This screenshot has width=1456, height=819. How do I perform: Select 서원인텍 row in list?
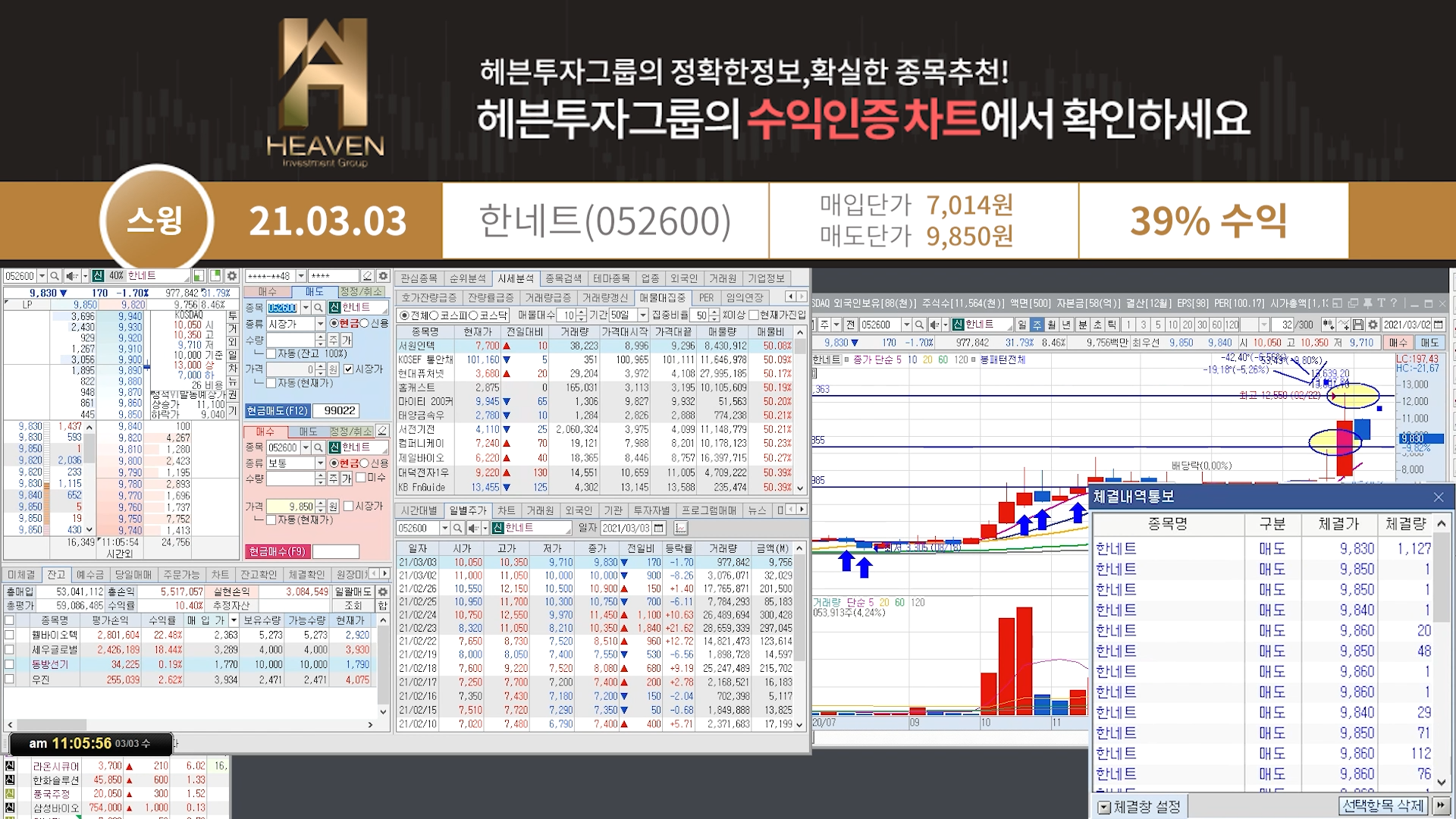click(596, 346)
